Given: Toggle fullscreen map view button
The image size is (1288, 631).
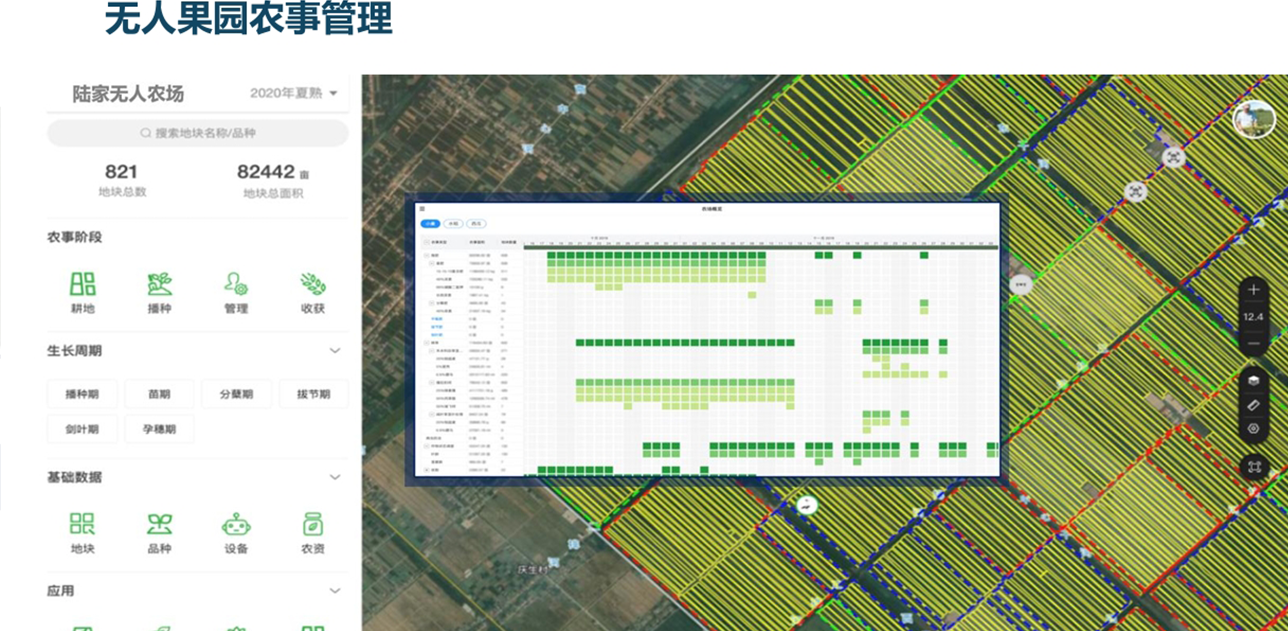Looking at the screenshot, I should click(1254, 467).
